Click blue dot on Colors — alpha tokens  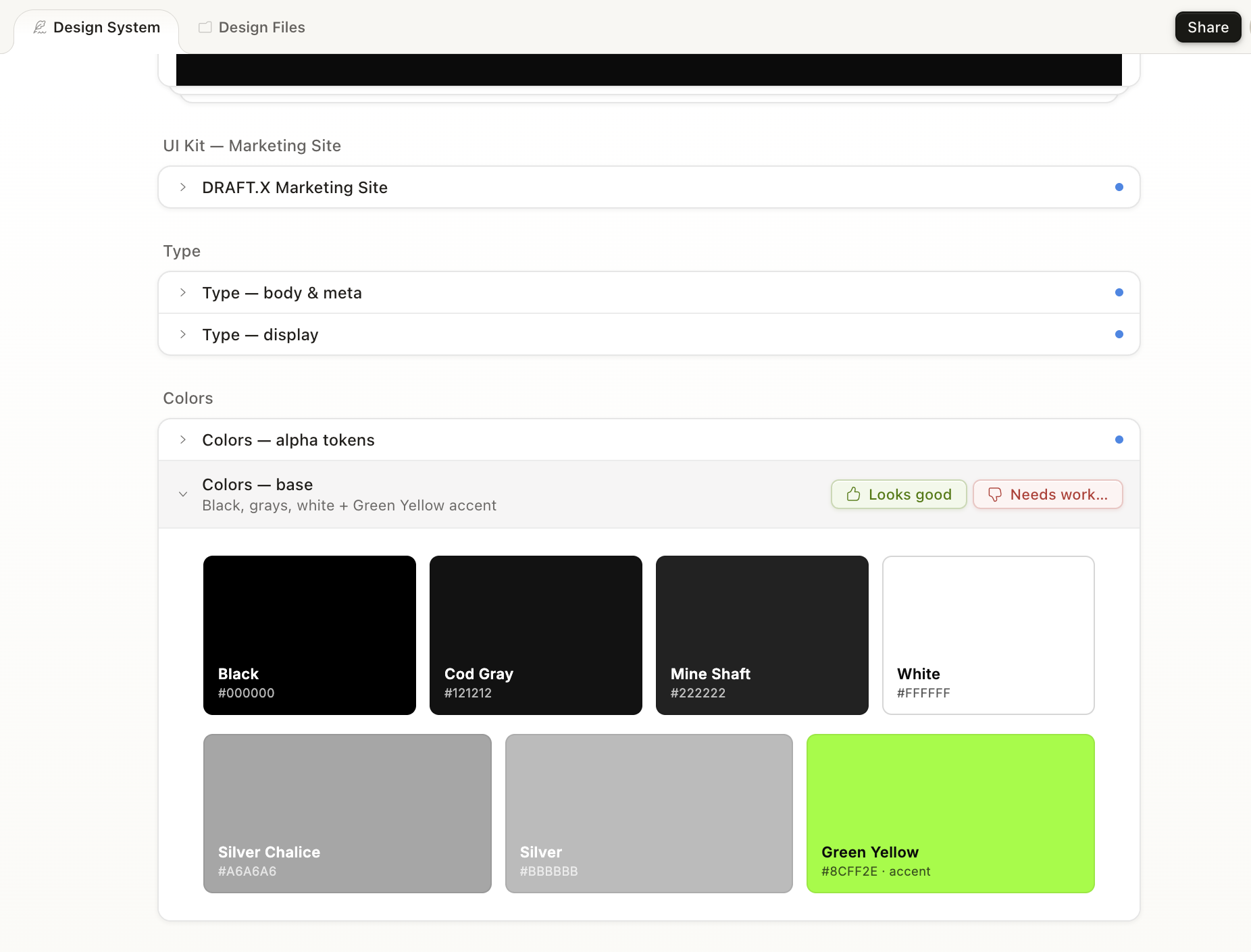tap(1119, 440)
